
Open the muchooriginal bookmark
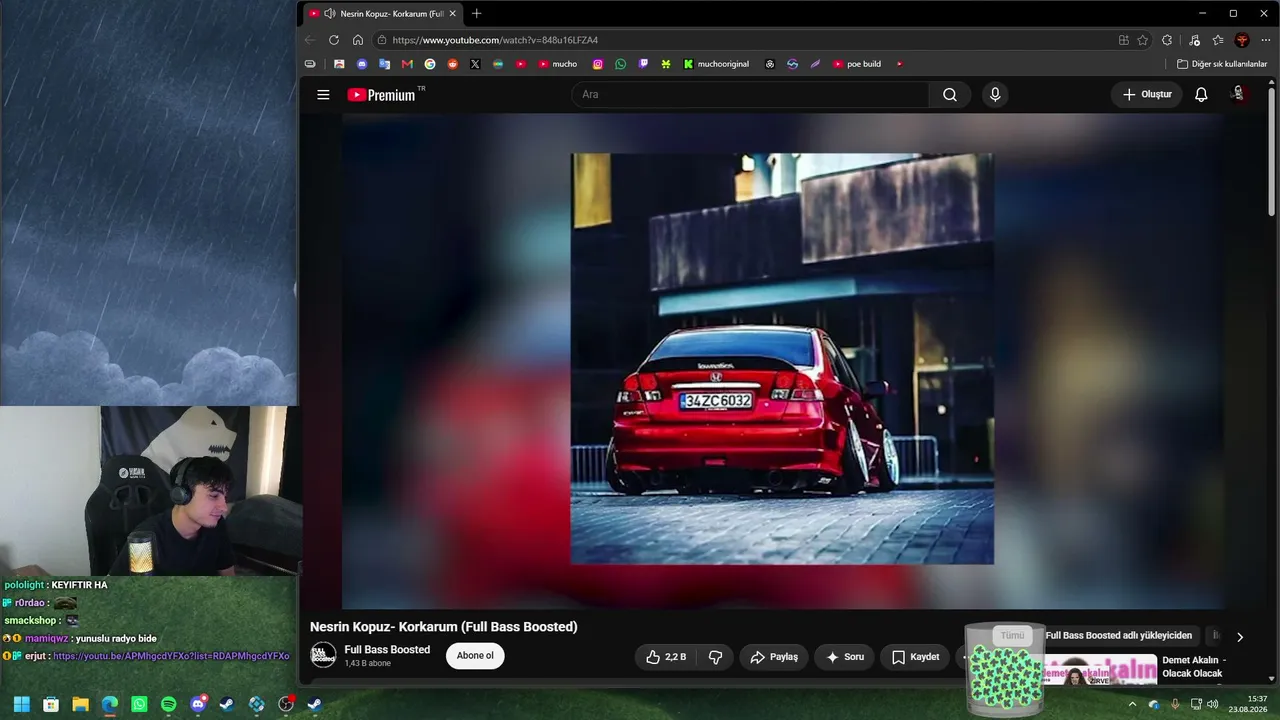[x=716, y=64]
